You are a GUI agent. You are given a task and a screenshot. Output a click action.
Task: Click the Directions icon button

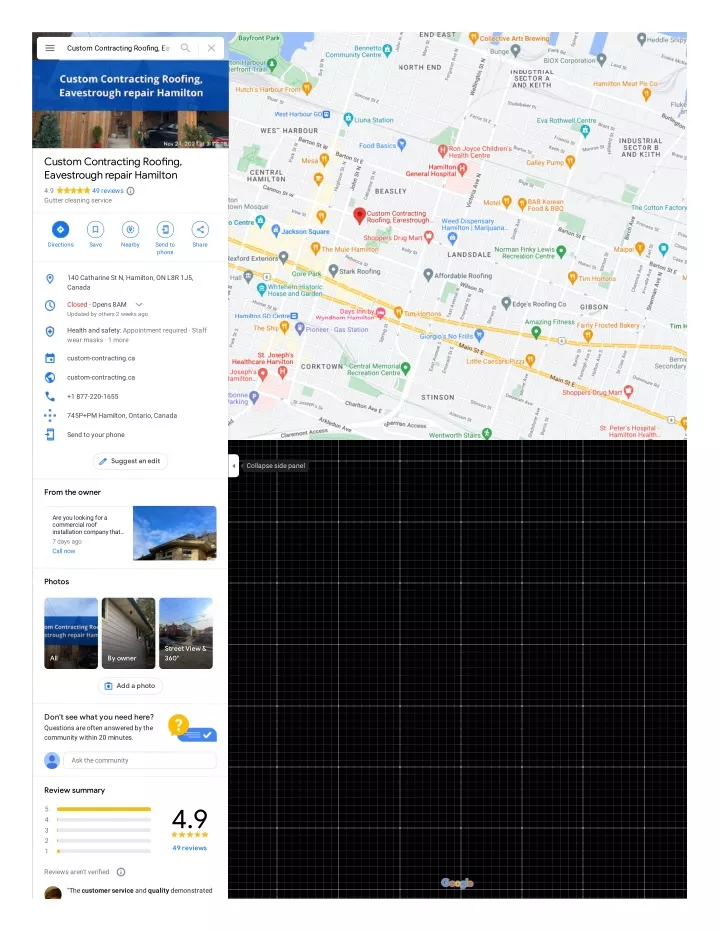coord(60,229)
